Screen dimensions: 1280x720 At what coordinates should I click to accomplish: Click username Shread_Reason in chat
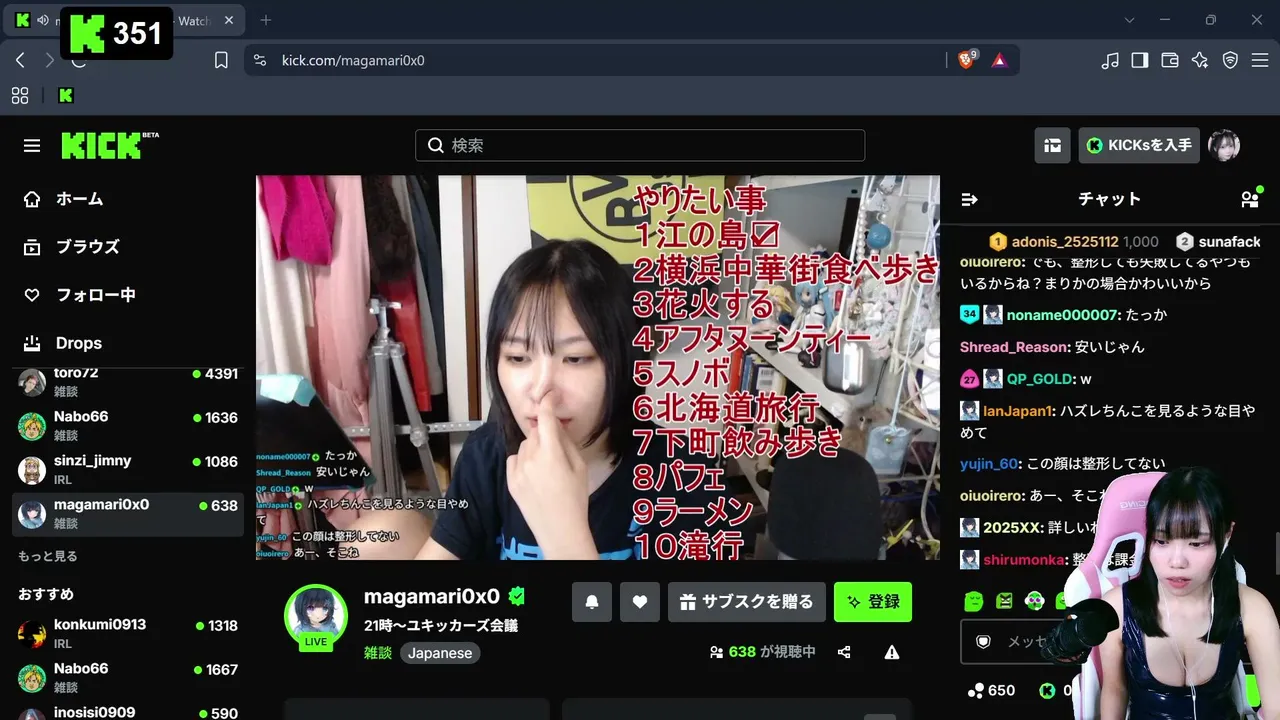point(1015,347)
